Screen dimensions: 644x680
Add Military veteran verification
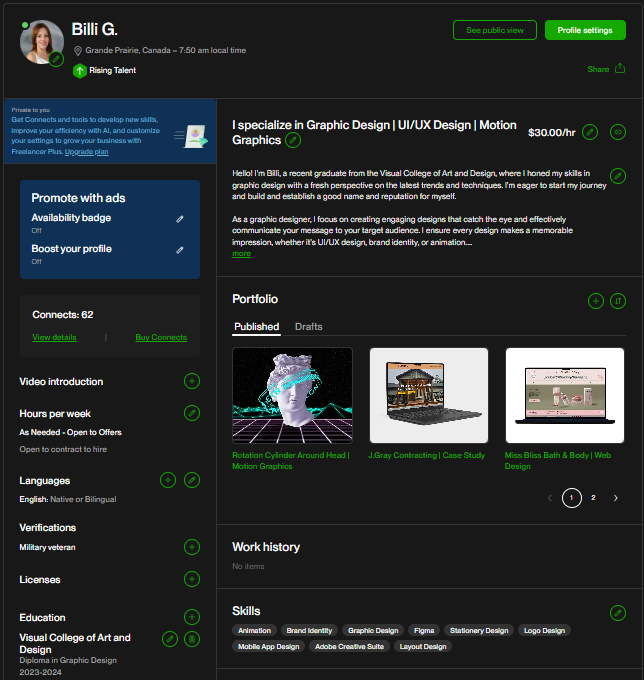coord(192,547)
